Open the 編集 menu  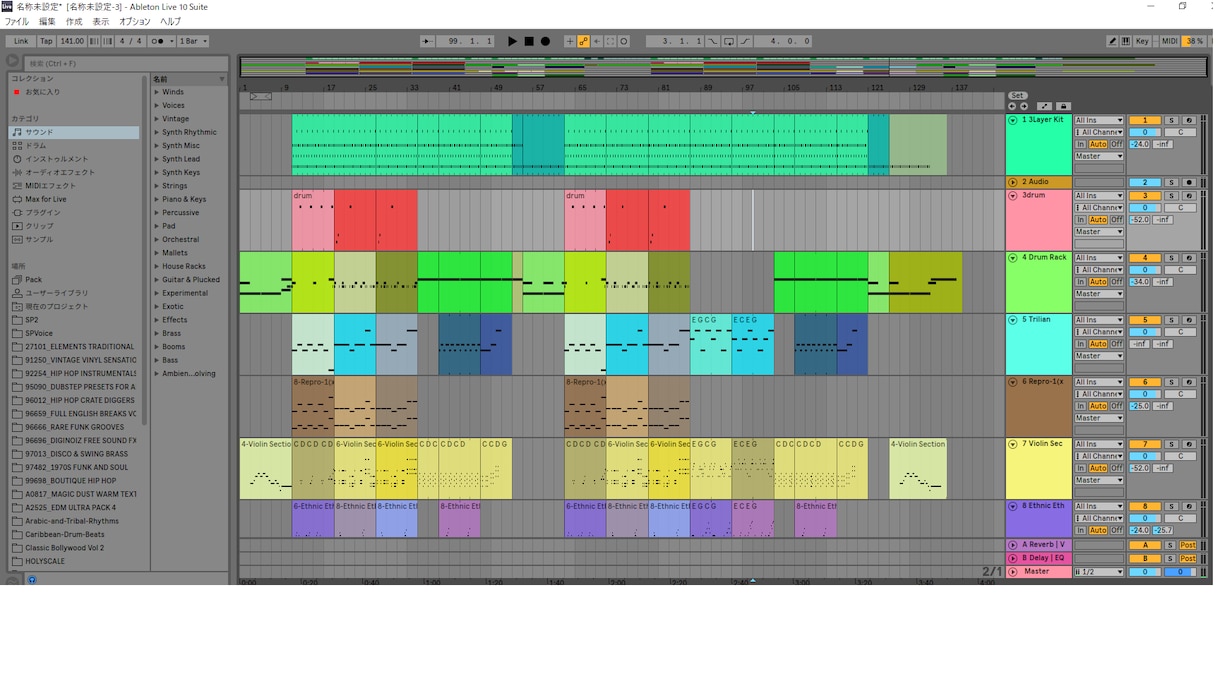tap(47, 21)
